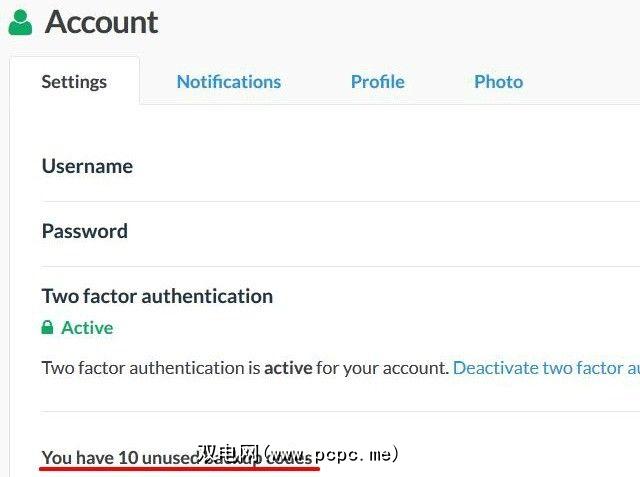Select the Photo tab

point(498,82)
